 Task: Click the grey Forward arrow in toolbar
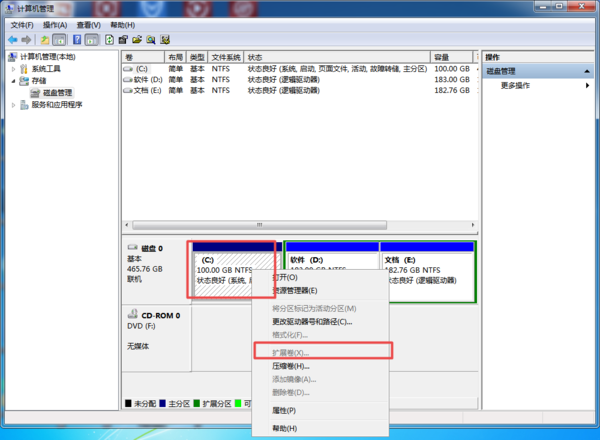[26, 39]
